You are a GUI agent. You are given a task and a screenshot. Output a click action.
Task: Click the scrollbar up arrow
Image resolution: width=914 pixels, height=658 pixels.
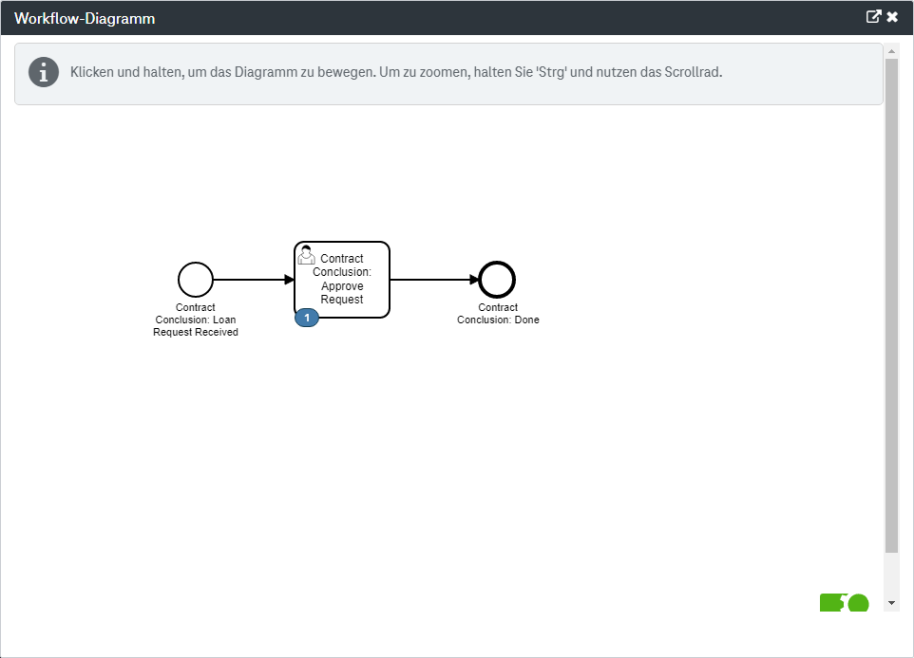point(891,51)
